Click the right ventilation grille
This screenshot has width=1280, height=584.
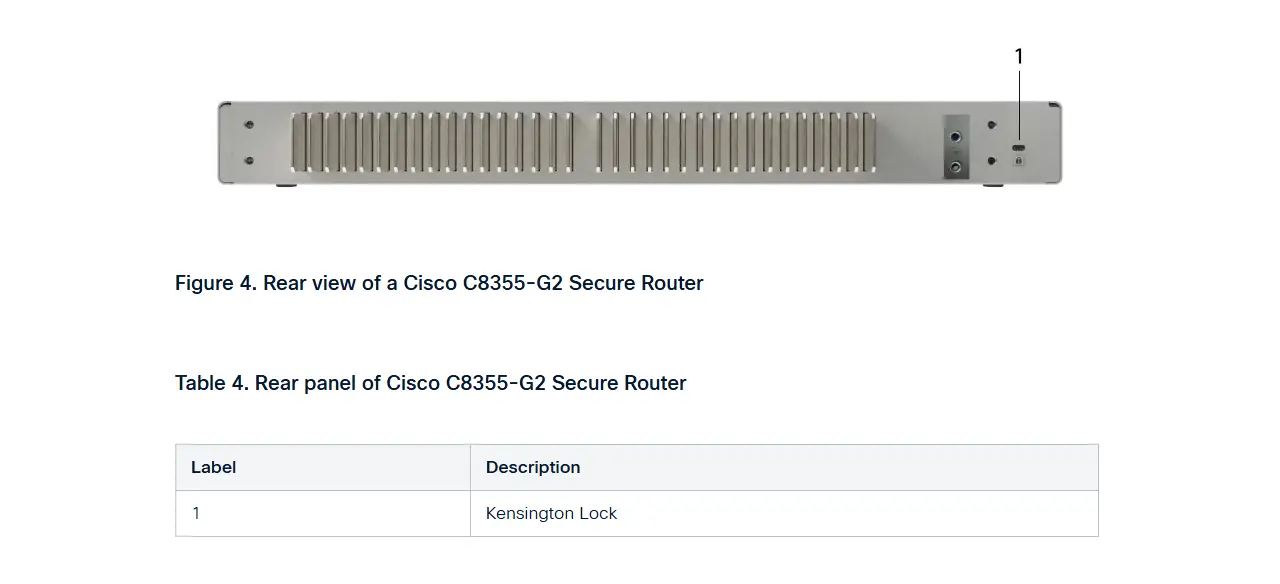click(x=735, y=141)
